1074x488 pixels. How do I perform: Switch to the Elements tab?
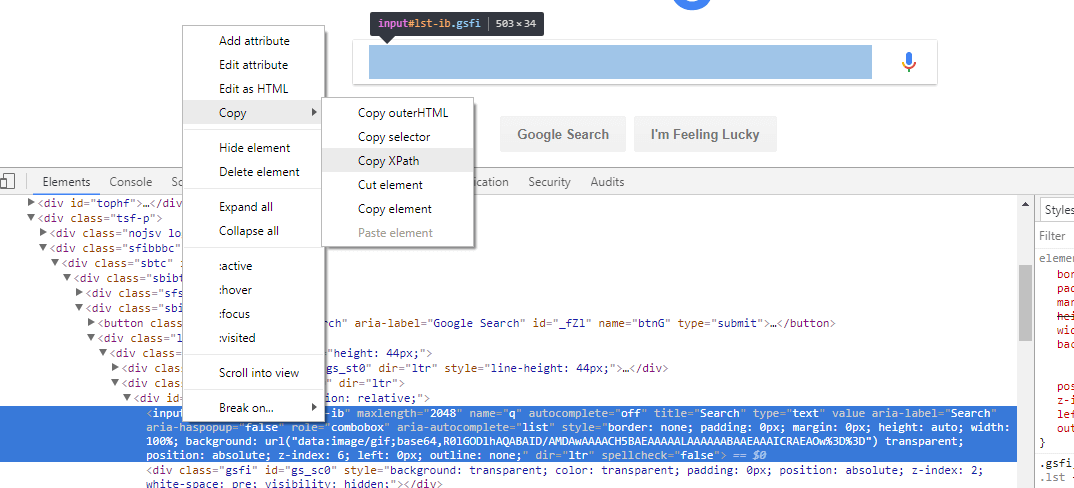click(x=66, y=182)
